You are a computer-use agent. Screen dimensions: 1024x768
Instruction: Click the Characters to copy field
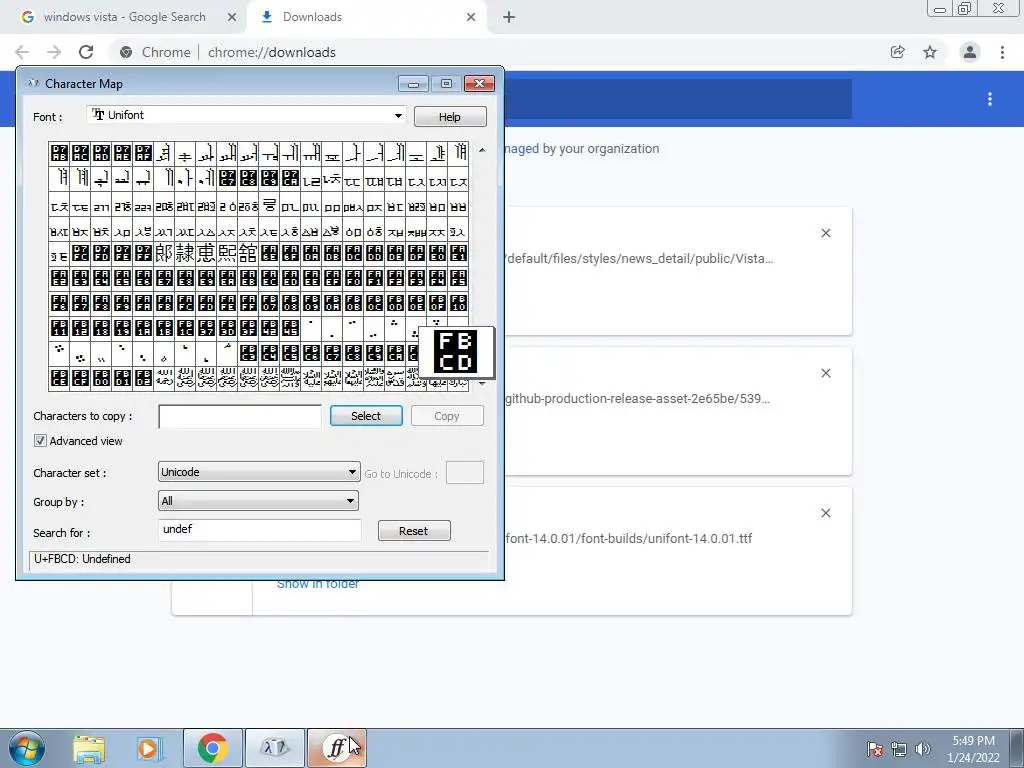click(x=240, y=416)
